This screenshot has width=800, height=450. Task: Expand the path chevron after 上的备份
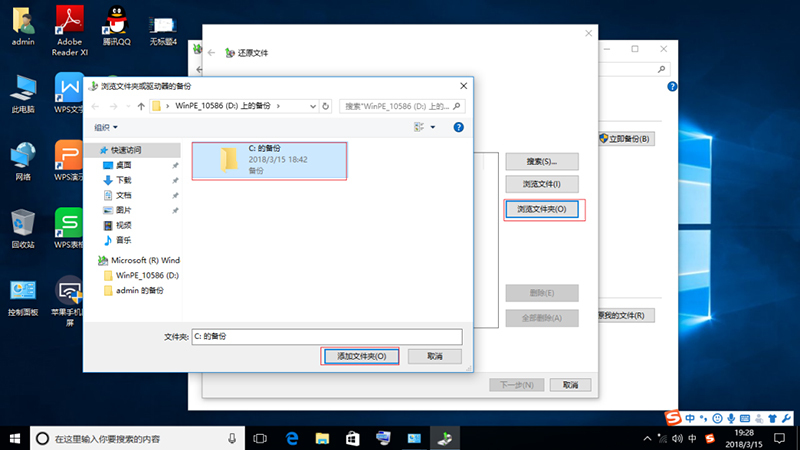[278, 106]
